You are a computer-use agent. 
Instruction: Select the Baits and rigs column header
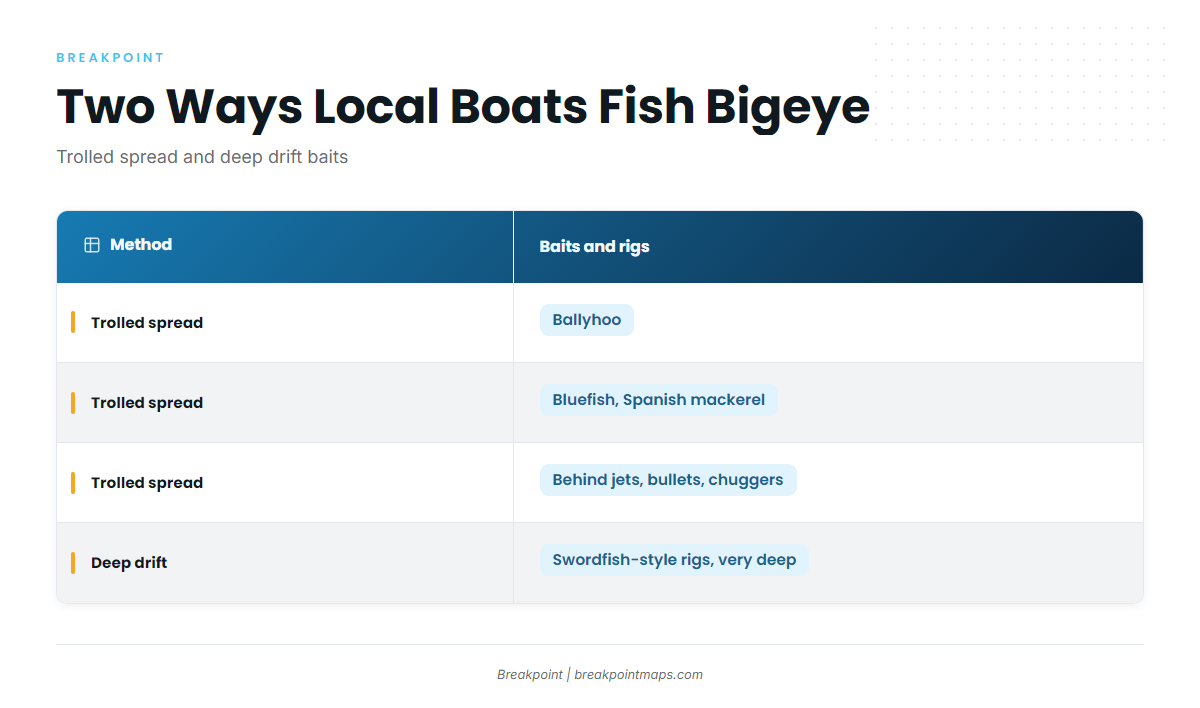828,247
